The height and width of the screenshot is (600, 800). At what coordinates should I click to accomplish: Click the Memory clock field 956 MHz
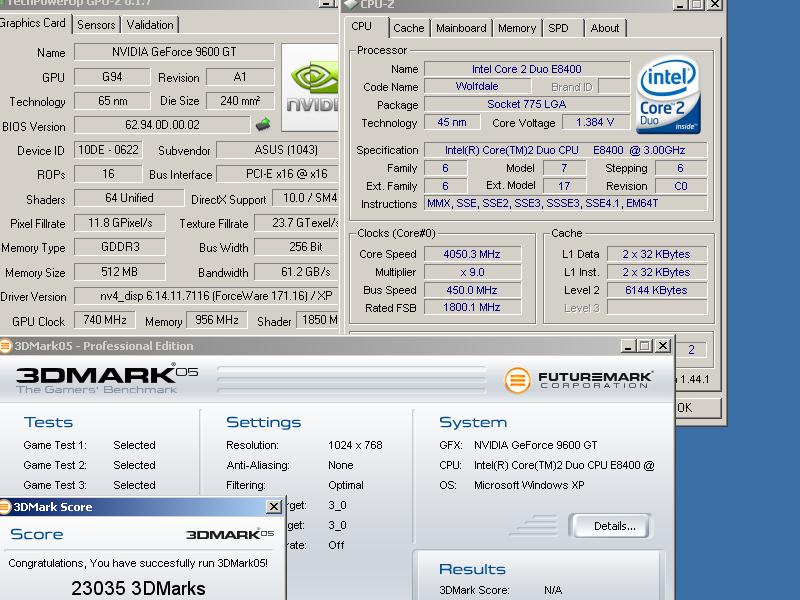[216, 320]
